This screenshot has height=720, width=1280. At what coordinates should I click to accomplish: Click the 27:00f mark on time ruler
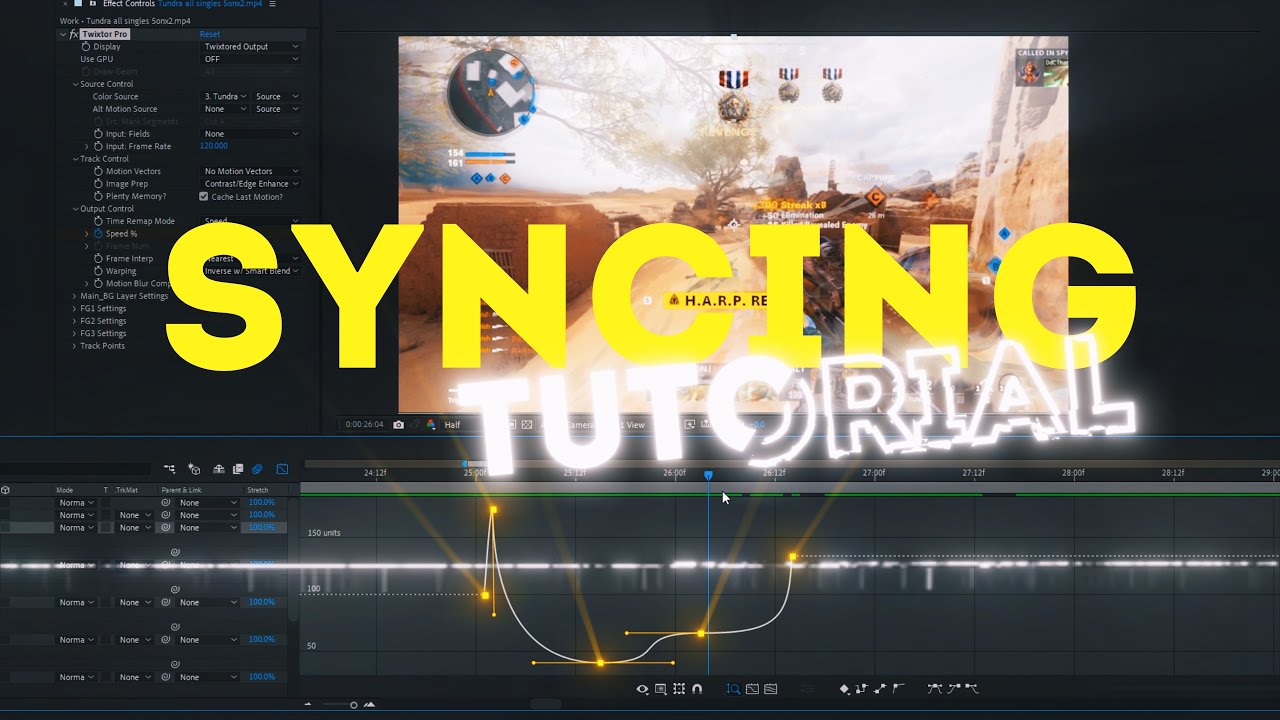pyautogui.click(x=874, y=473)
